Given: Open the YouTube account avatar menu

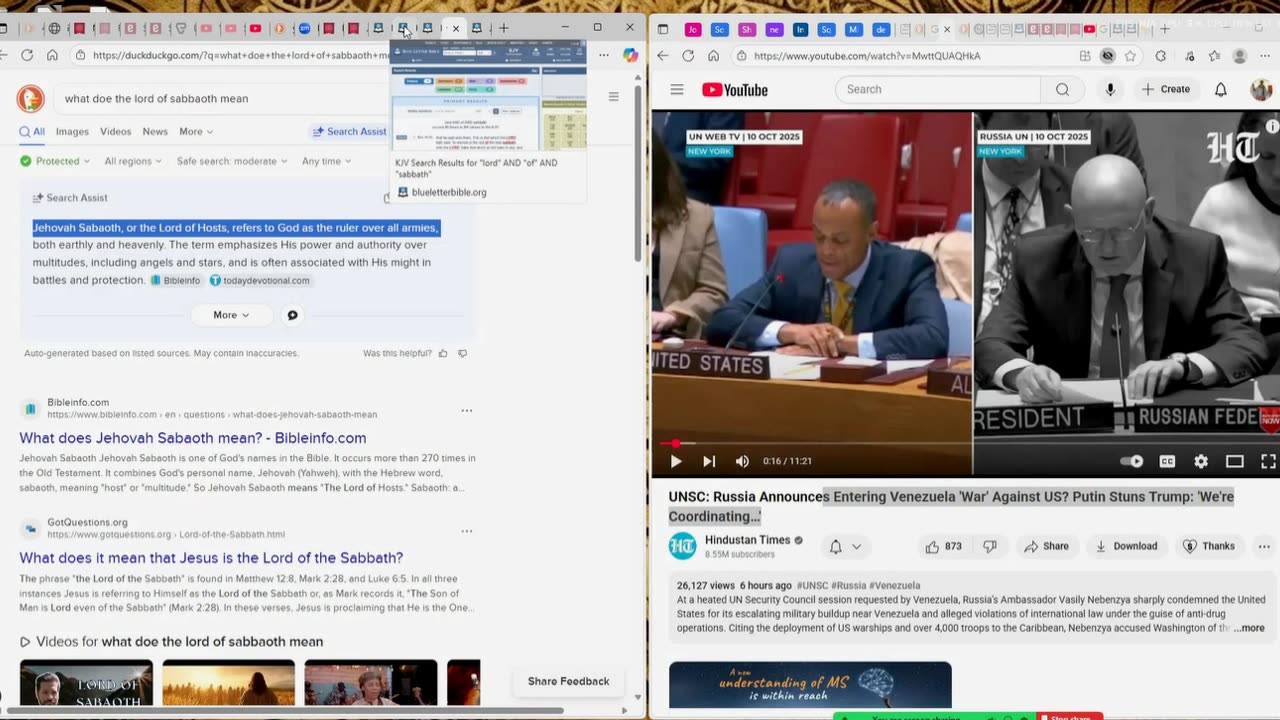Looking at the screenshot, I should (x=1261, y=90).
